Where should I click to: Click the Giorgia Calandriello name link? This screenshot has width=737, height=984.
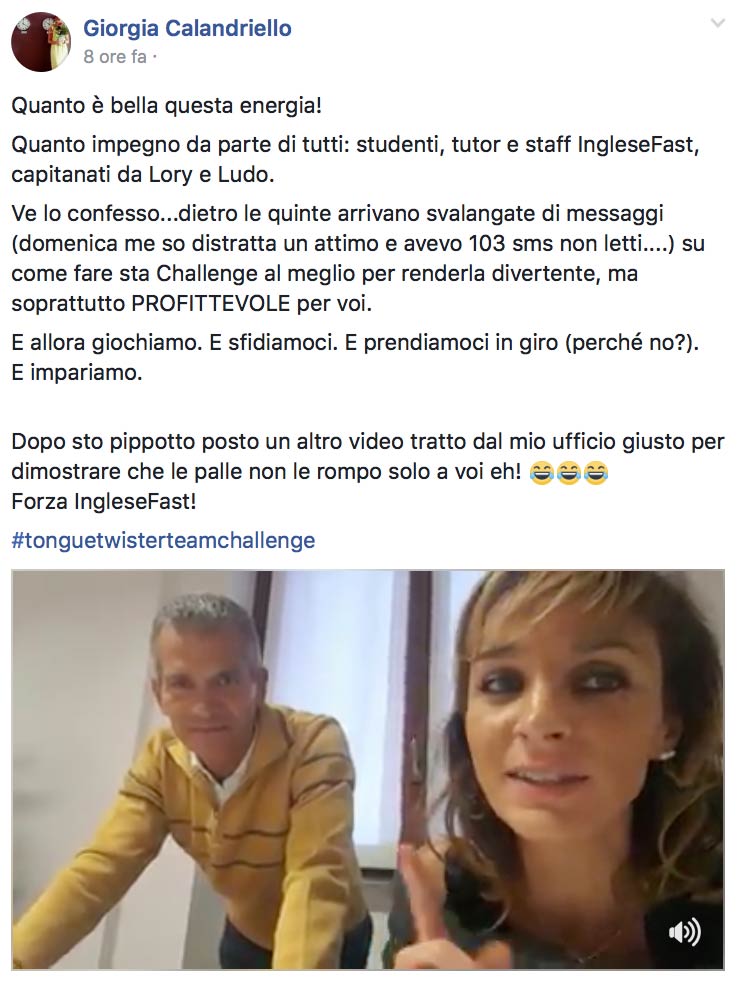[x=187, y=28]
